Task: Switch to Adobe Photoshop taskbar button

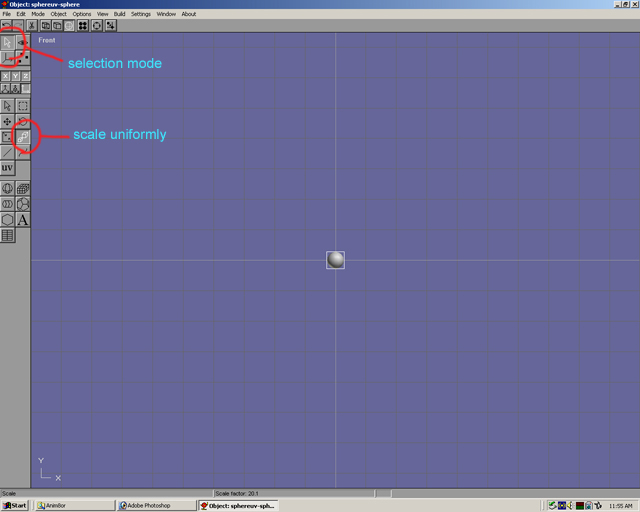Action: pyautogui.click(x=156, y=505)
